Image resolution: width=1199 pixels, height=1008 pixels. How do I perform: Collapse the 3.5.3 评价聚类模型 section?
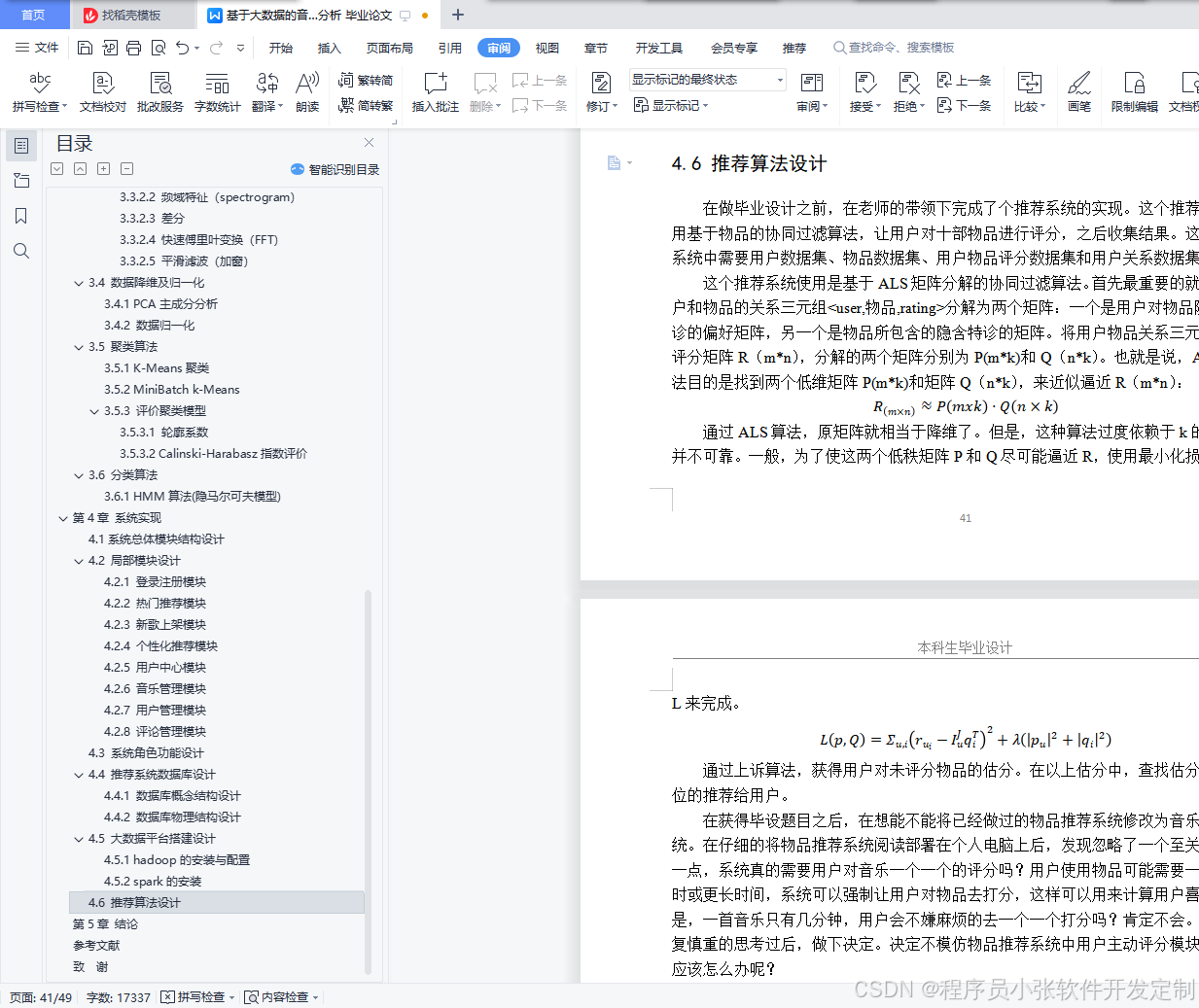pos(94,411)
